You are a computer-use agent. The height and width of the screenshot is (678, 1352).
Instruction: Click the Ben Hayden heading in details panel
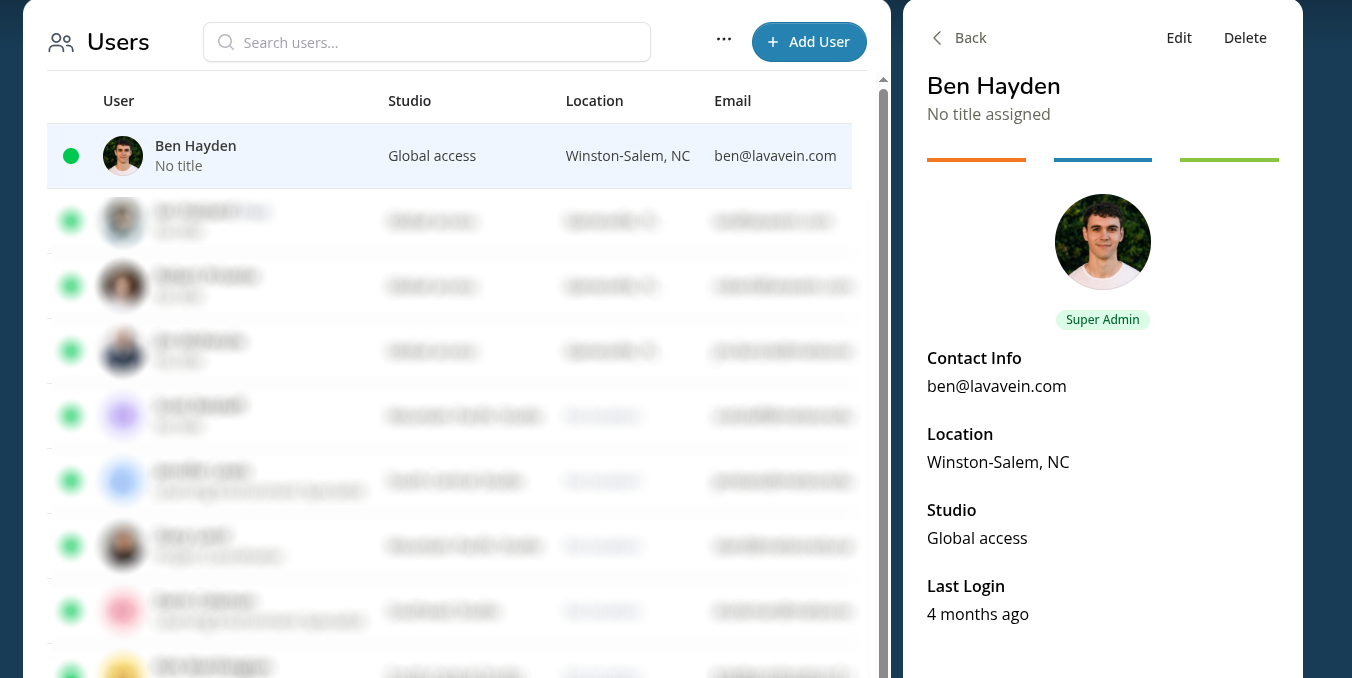994,86
